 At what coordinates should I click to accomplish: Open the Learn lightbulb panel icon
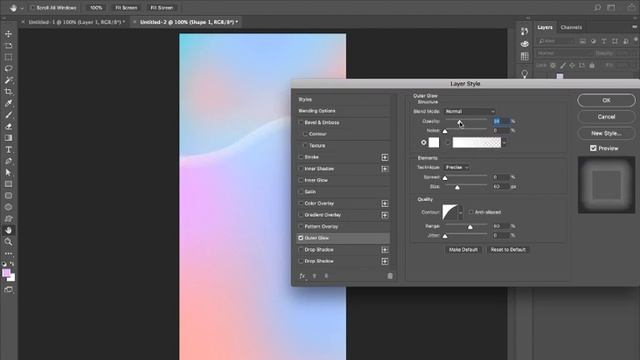(524, 73)
